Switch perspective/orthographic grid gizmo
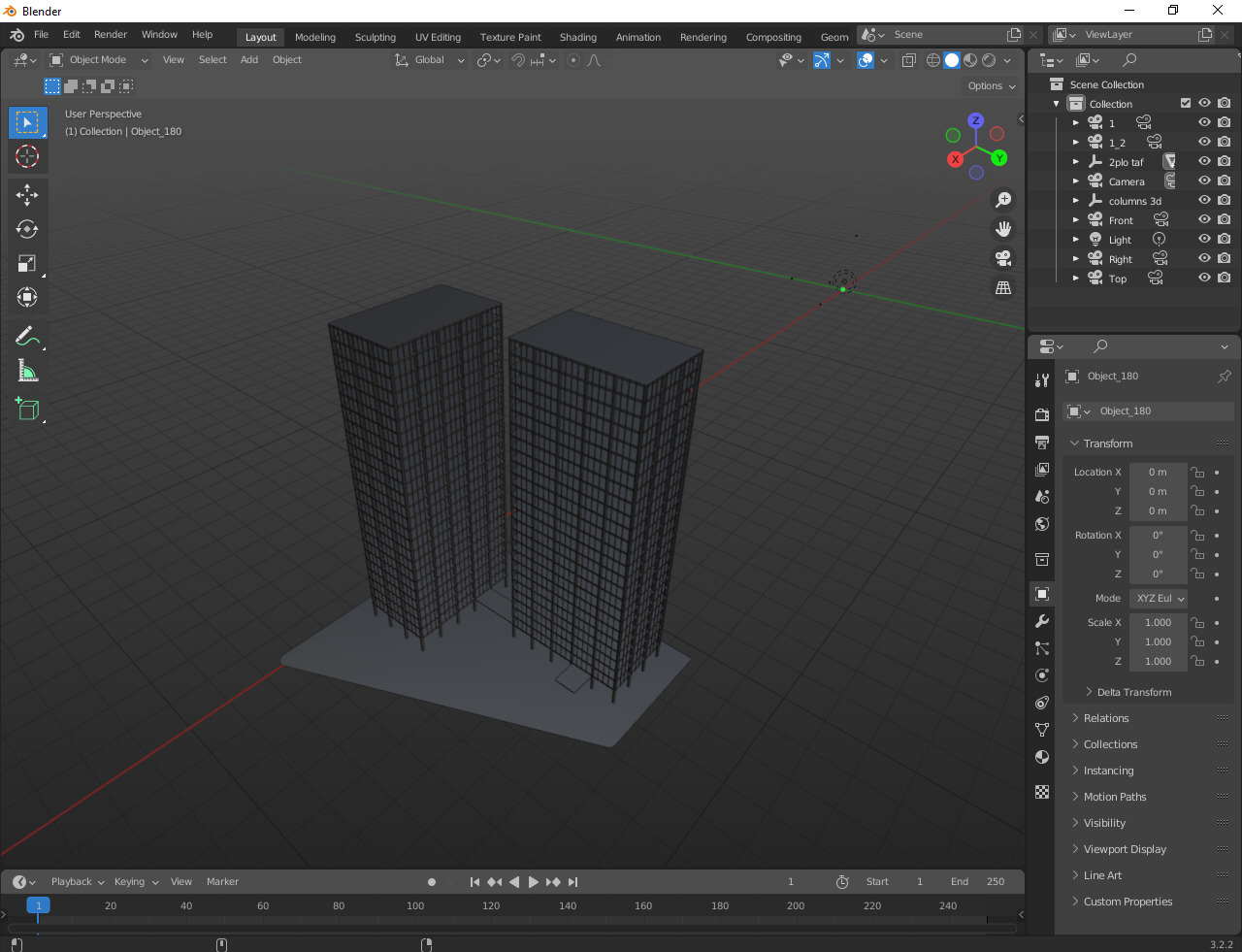1242x952 pixels. pyautogui.click(x=1003, y=287)
